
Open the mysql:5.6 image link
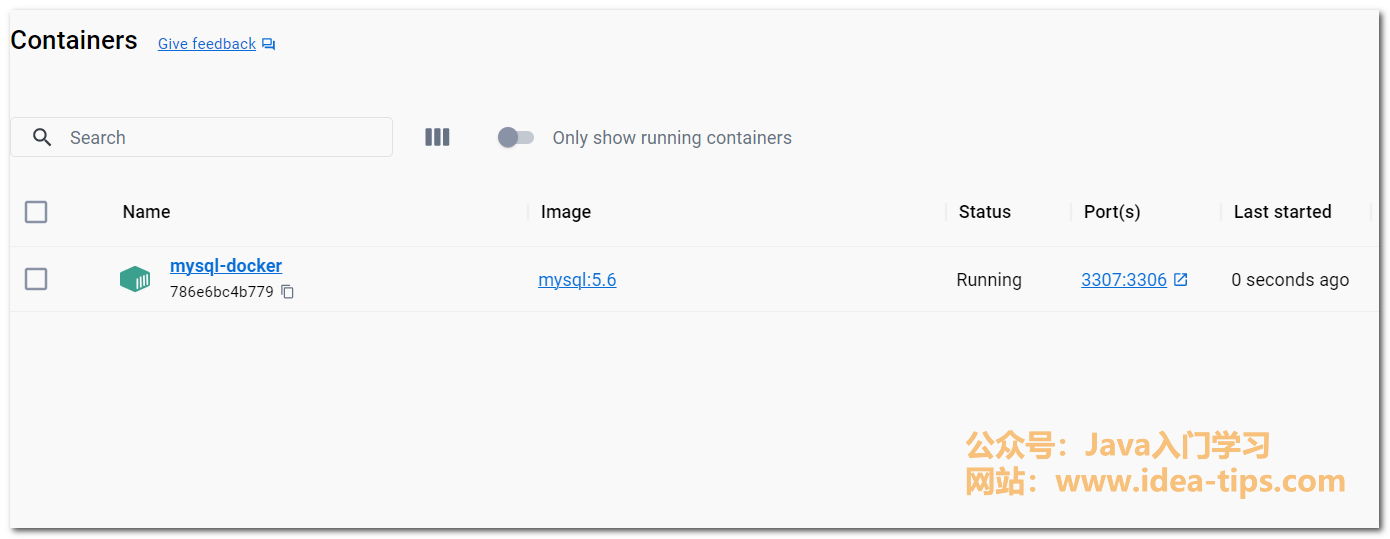pos(577,280)
